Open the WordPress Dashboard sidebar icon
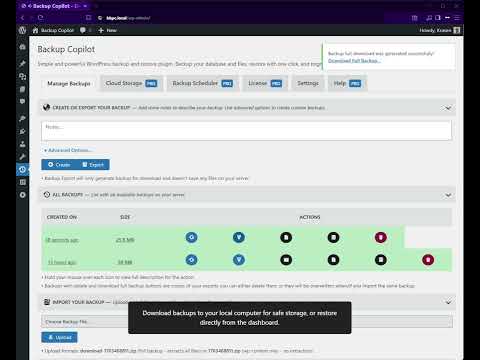Screen dimensions: 480x360 tap(22, 47)
